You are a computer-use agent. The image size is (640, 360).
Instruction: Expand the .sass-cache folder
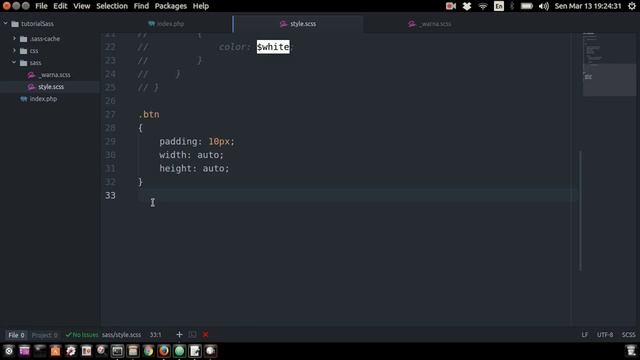[x=14, y=38]
